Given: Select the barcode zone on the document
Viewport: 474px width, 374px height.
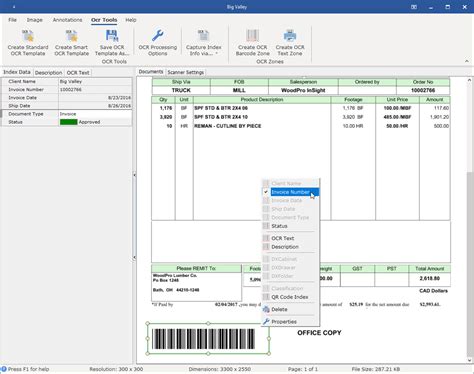Looking at the screenshot, I should [x=208, y=339].
